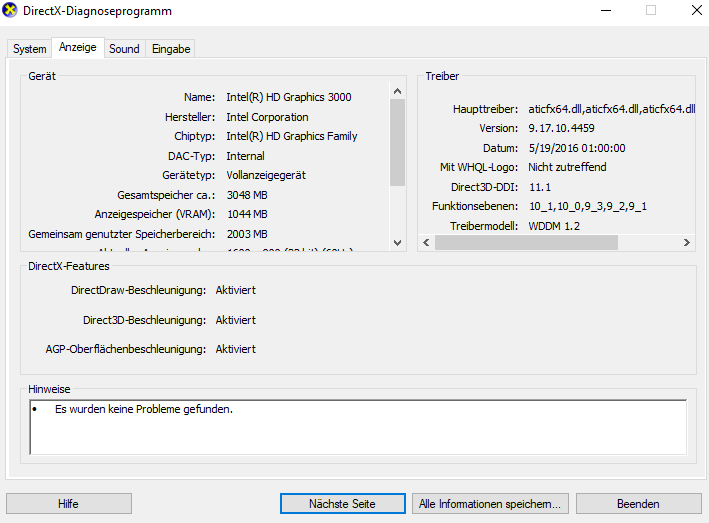Screen dimensions: 709x523
Task: Select the Anzeige tab
Action: [x=78, y=47]
